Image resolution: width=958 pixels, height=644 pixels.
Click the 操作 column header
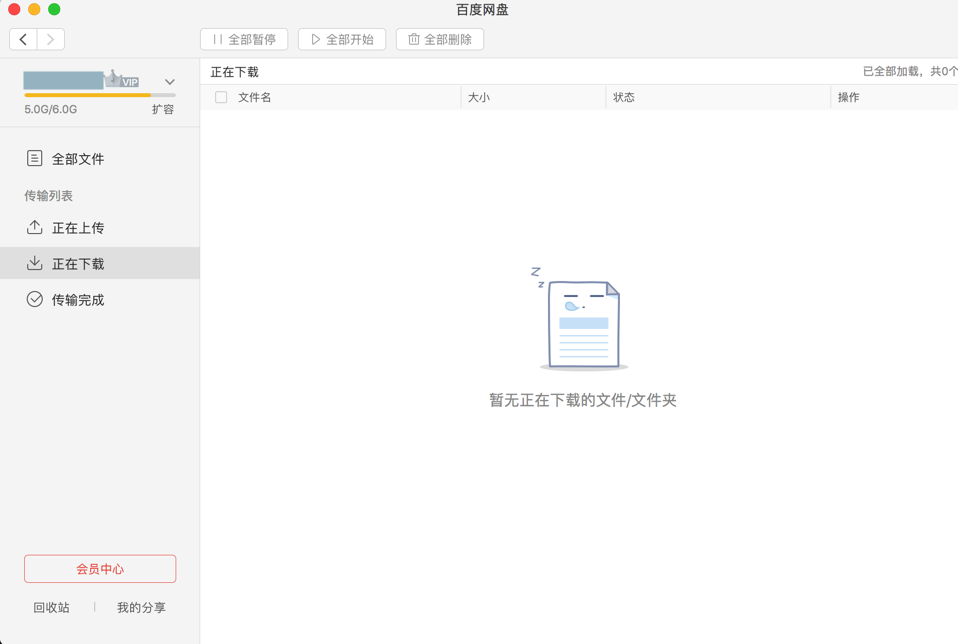pyautogui.click(x=849, y=97)
